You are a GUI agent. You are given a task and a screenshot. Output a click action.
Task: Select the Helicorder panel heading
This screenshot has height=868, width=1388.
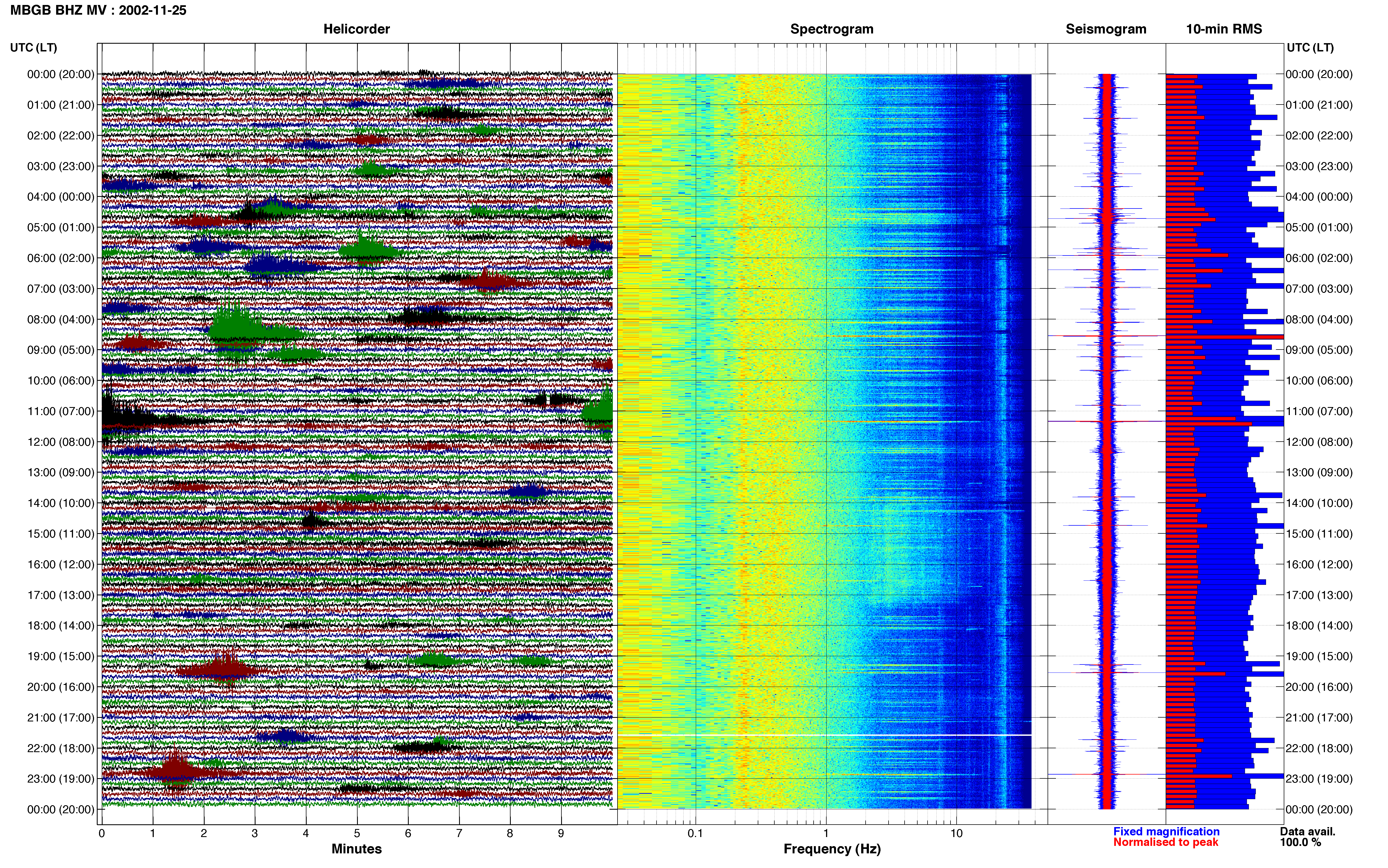tap(356, 29)
